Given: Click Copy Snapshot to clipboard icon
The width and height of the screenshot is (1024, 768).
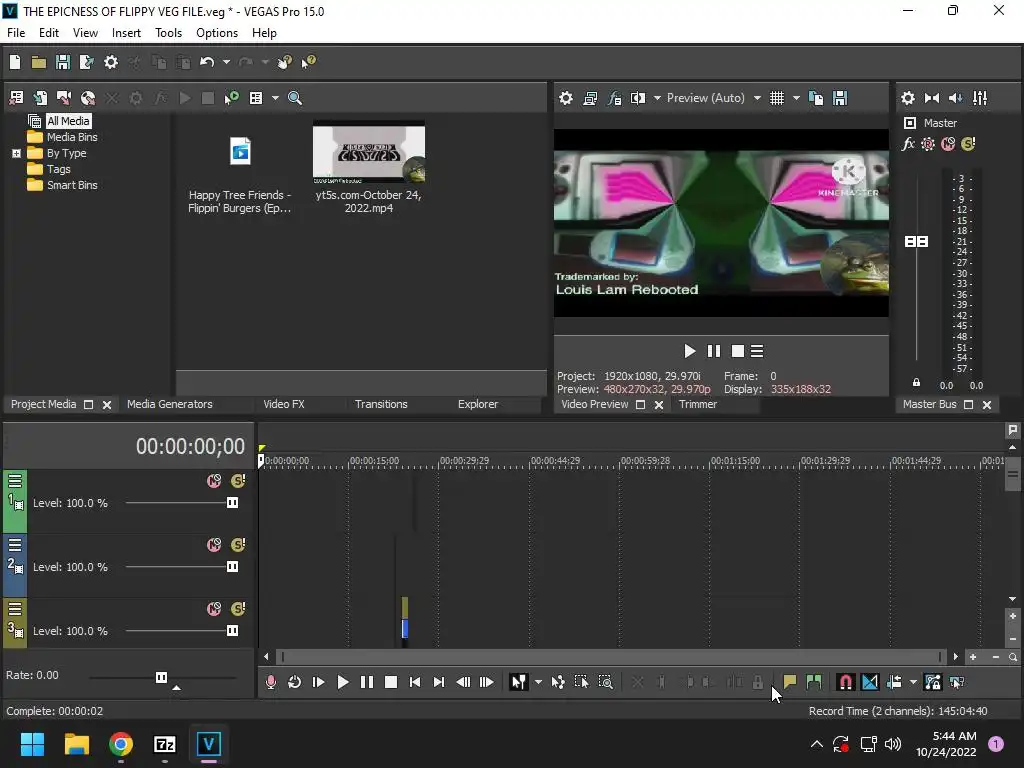Looking at the screenshot, I should click(816, 98).
